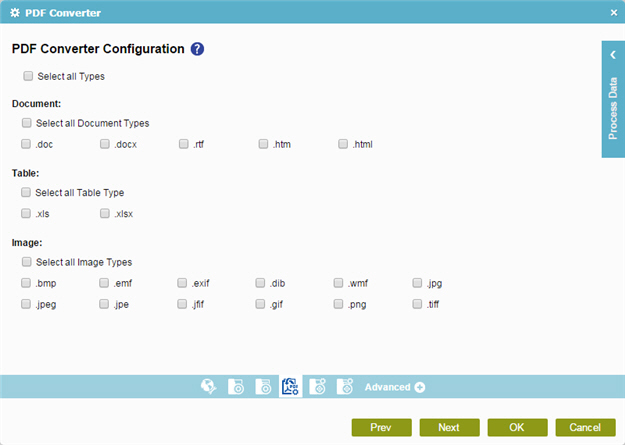Tick the .htm file type
Screen dimensions: 625x445
263,144
